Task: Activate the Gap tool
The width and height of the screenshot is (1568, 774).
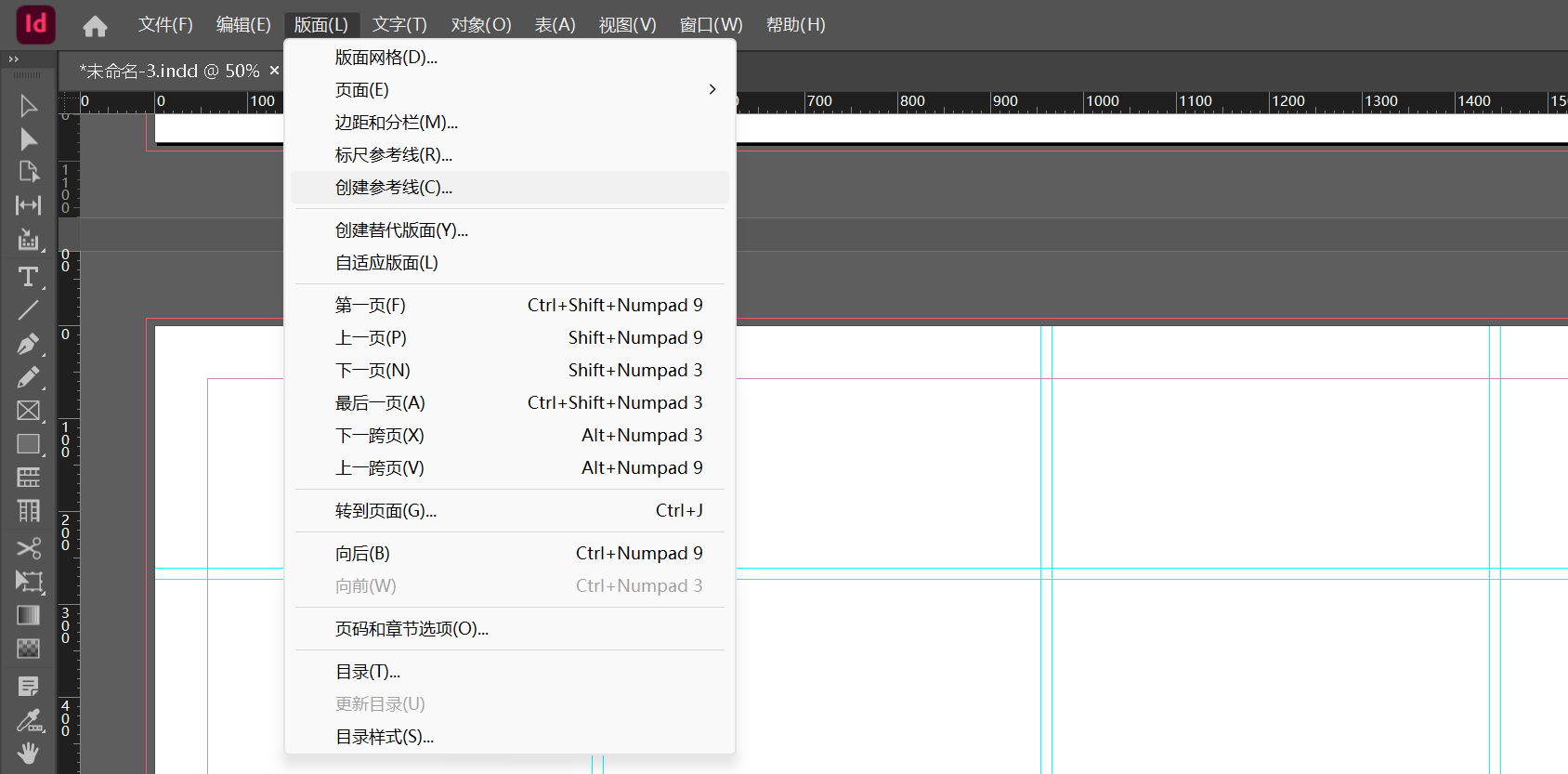Action: coord(28,205)
